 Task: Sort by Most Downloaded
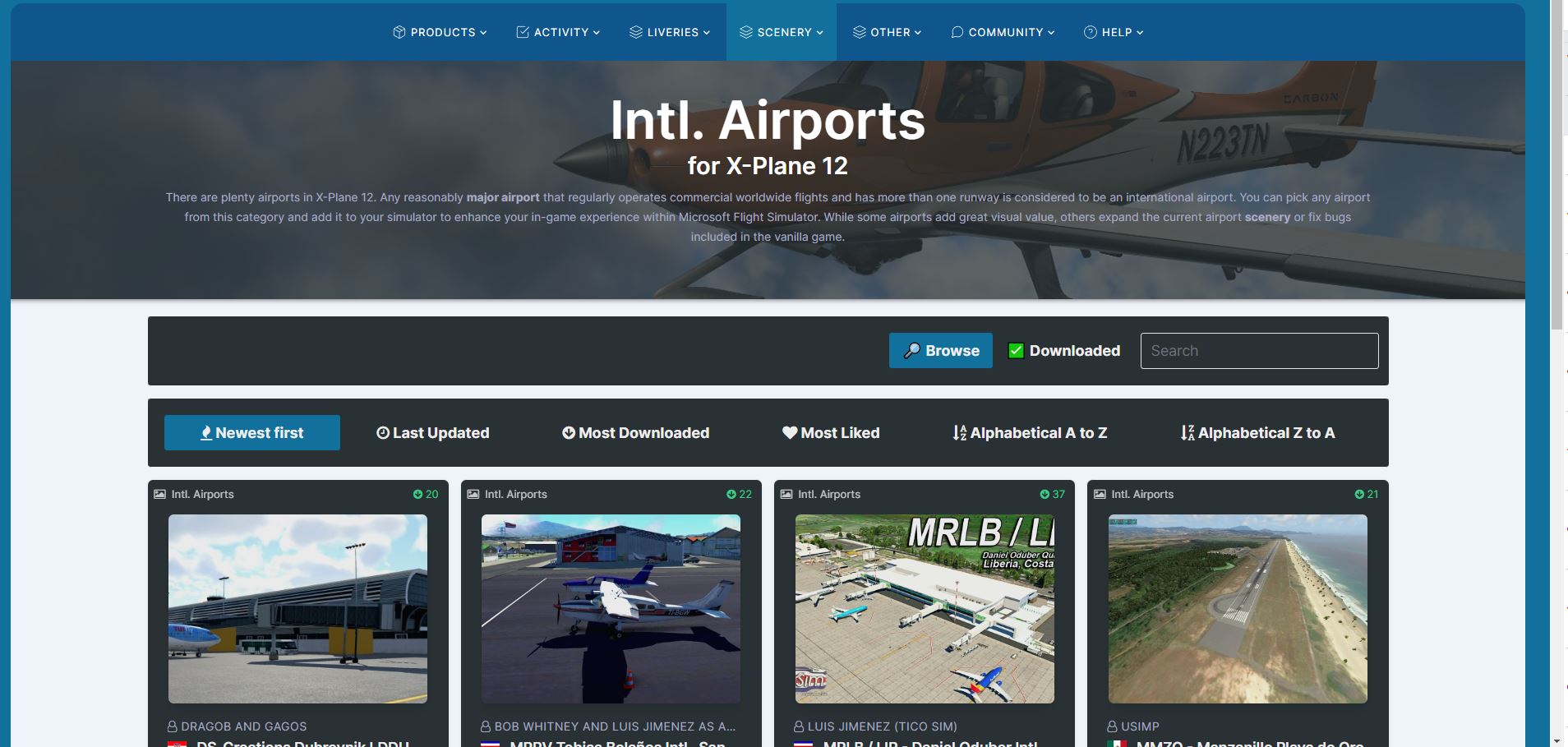636,432
